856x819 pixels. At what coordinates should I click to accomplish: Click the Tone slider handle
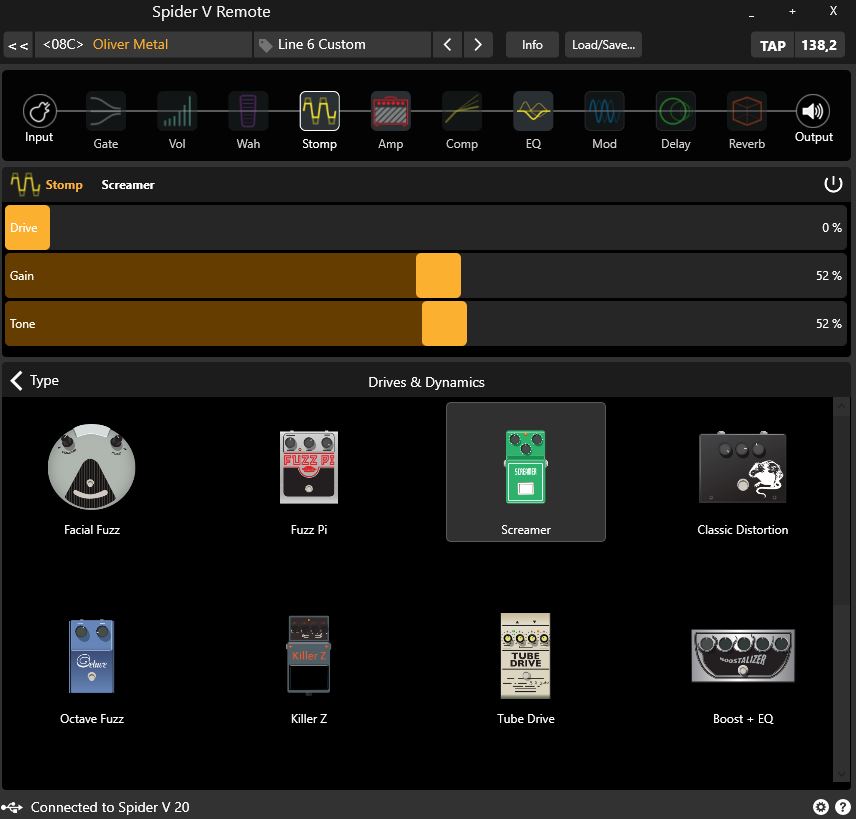click(x=444, y=324)
